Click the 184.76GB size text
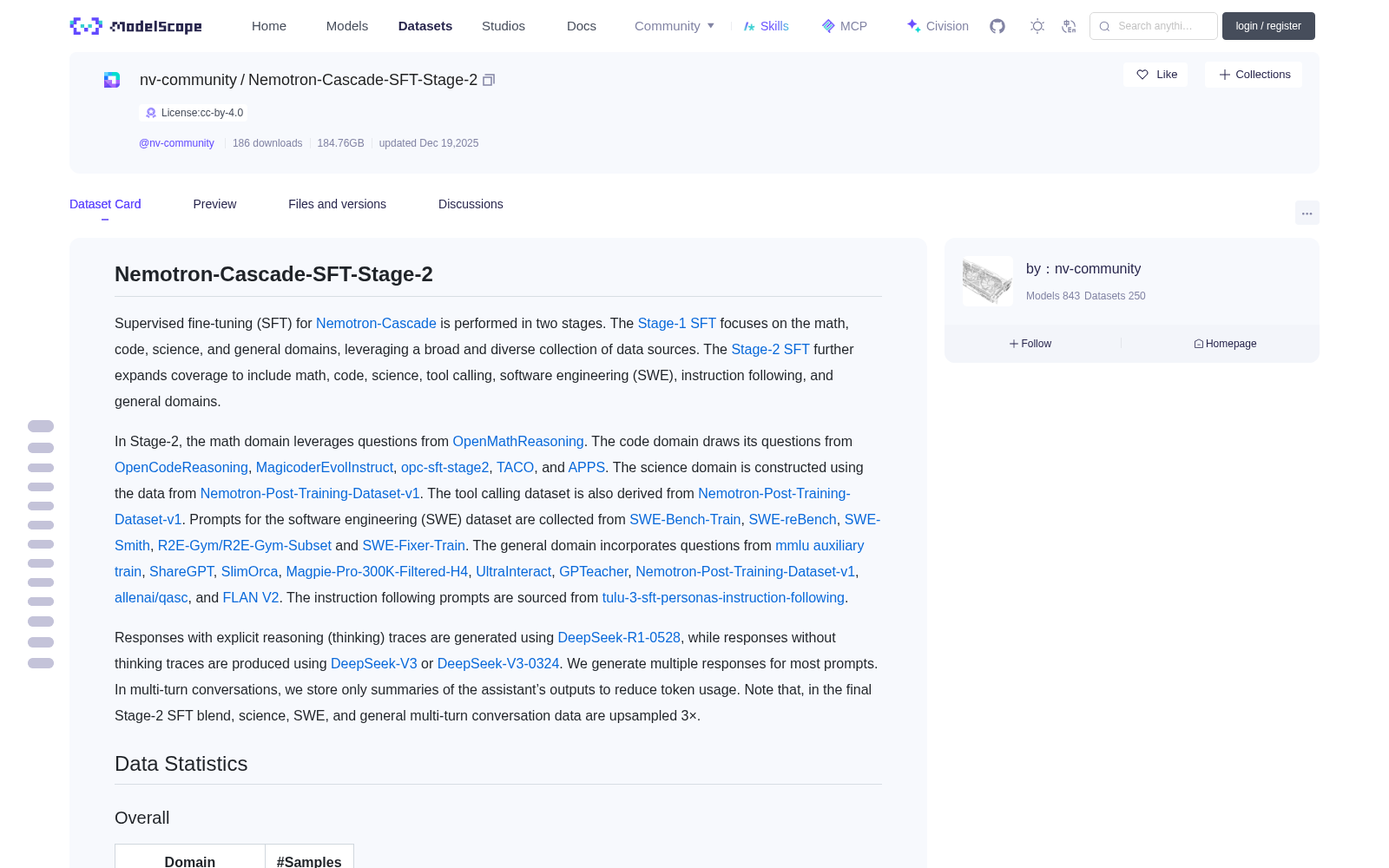 [340, 143]
